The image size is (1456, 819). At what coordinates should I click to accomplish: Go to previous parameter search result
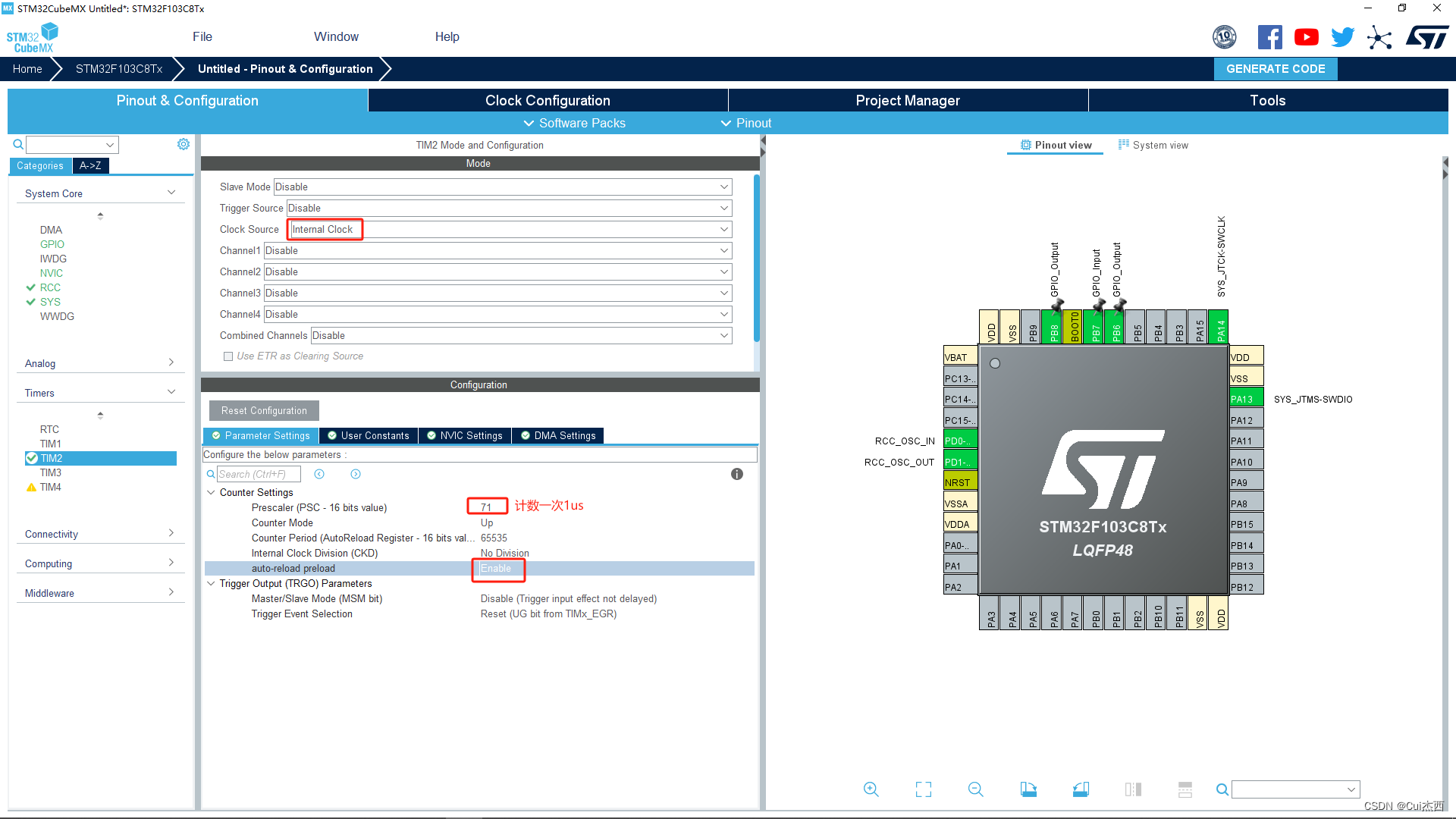coord(319,474)
